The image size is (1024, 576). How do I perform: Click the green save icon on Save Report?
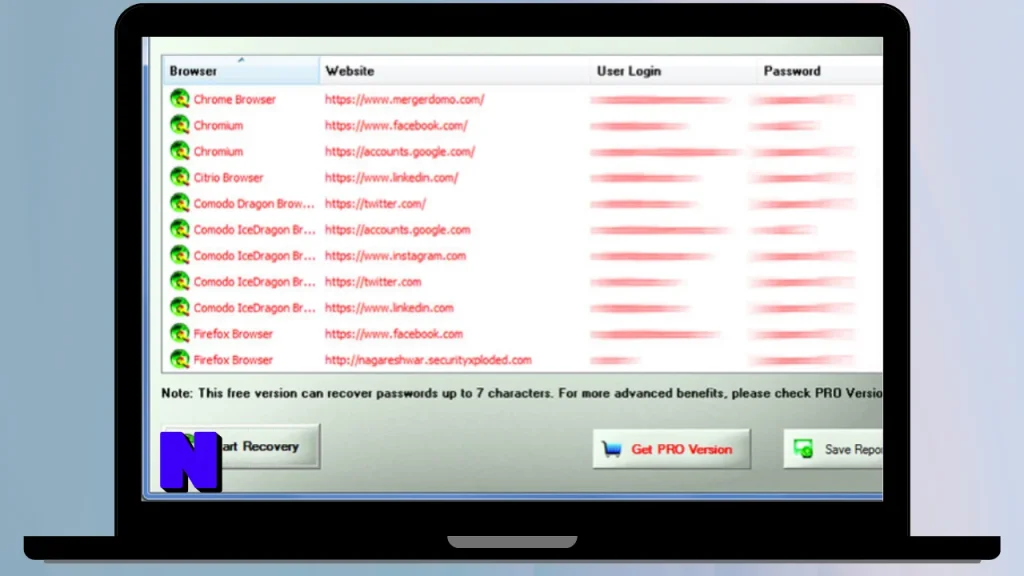(x=803, y=449)
